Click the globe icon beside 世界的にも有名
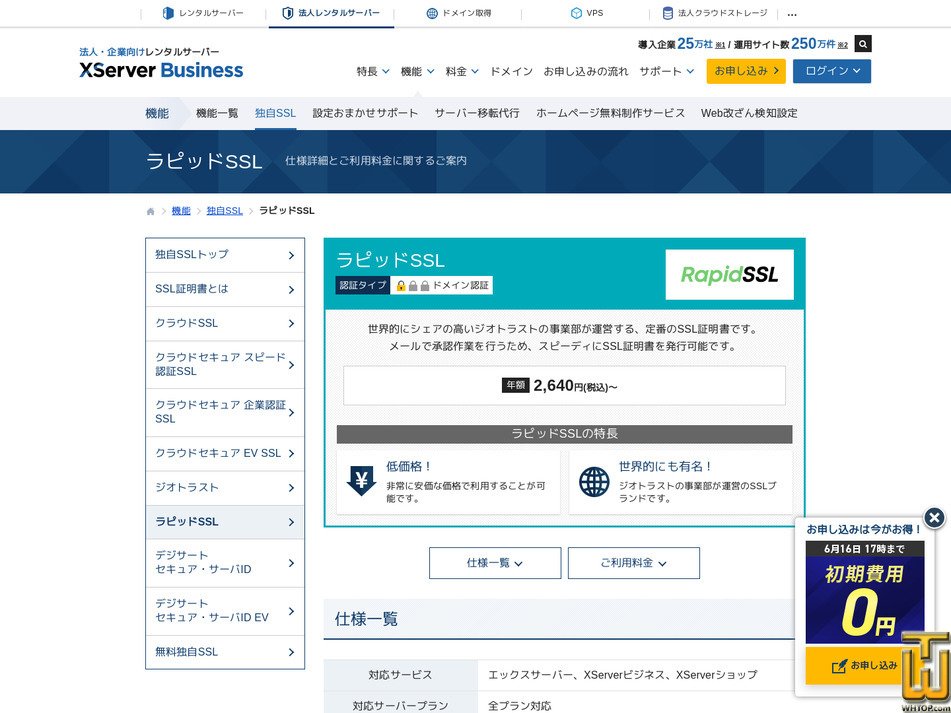 pos(594,482)
